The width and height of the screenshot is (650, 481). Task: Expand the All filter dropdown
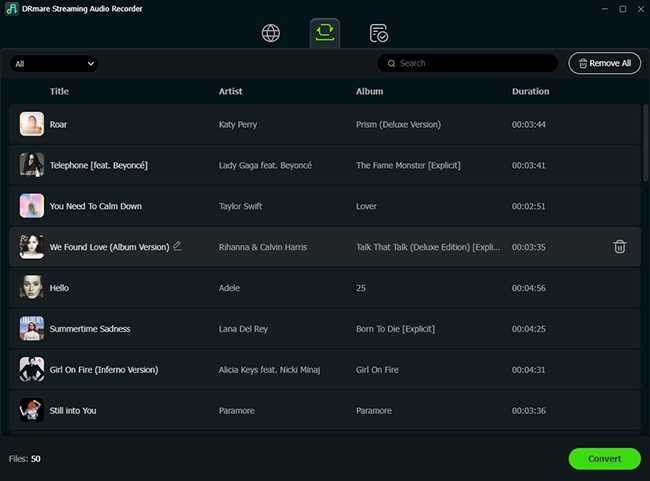[54, 64]
